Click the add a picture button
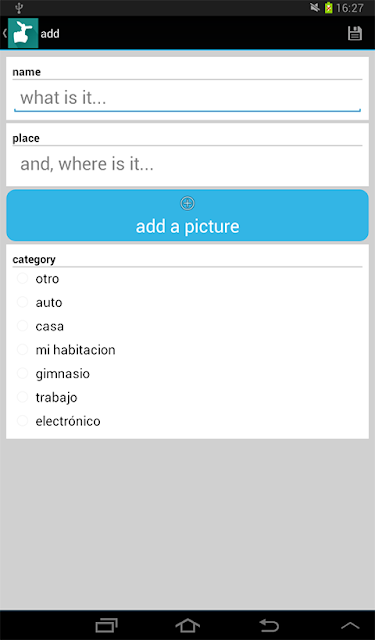This screenshot has height=640, width=375. tap(187, 215)
